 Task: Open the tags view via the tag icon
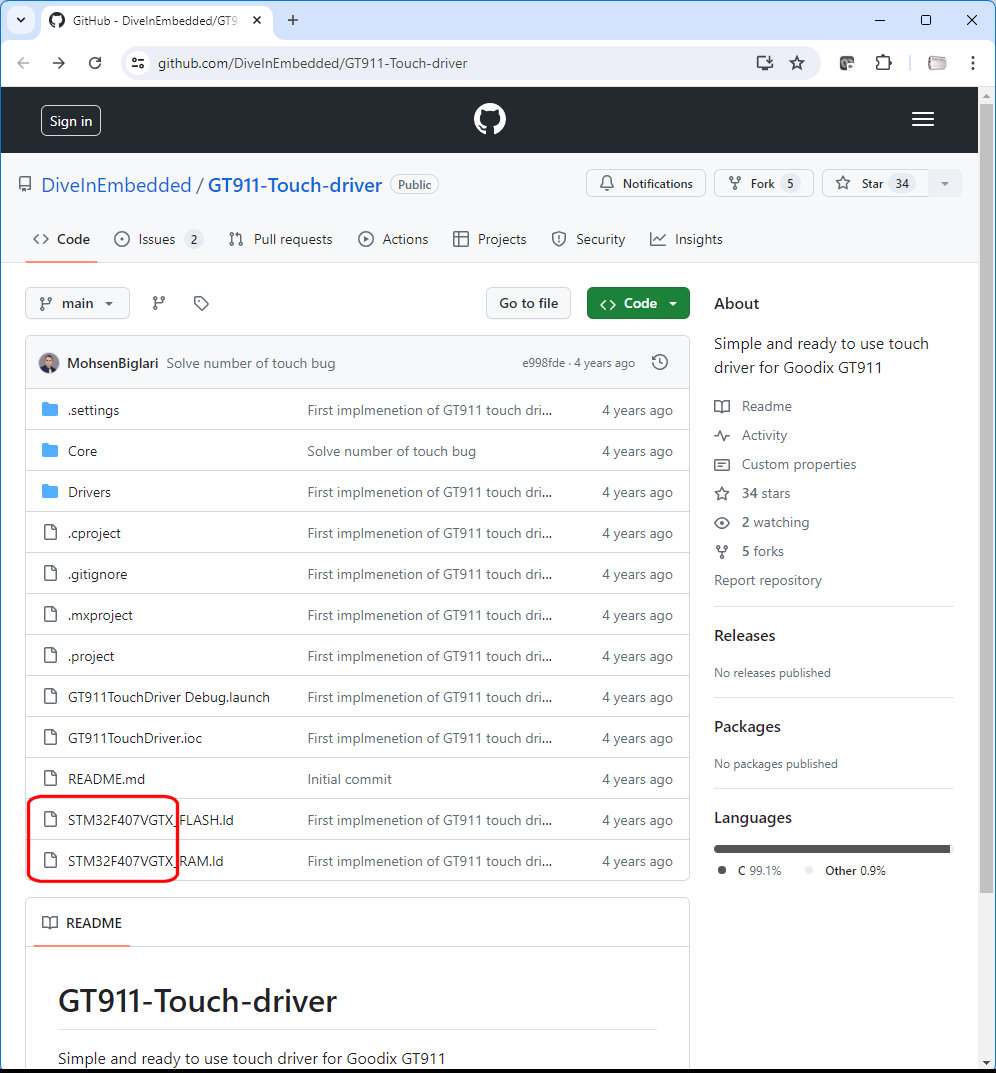coord(200,302)
